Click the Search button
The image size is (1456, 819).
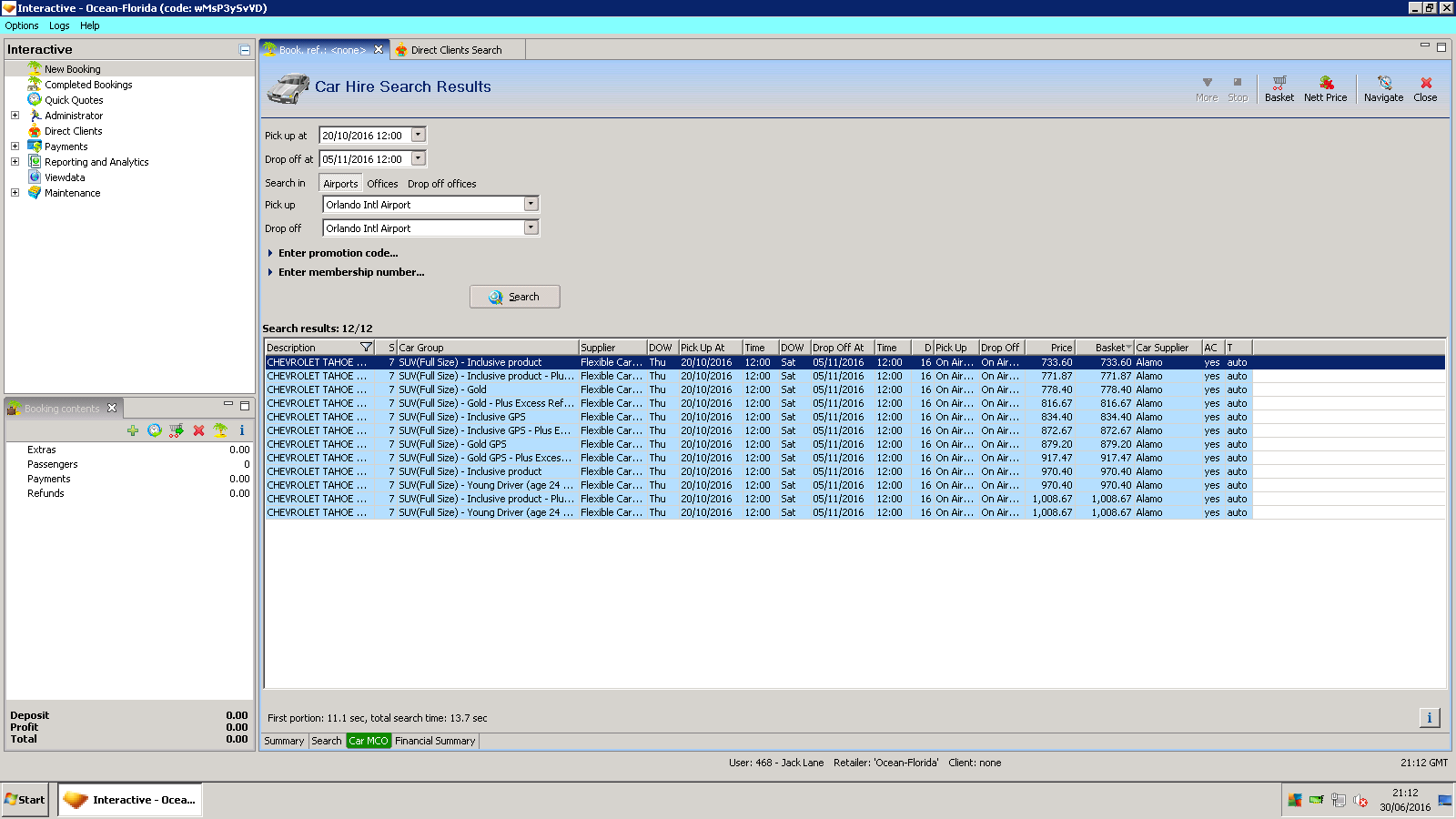point(514,297)
